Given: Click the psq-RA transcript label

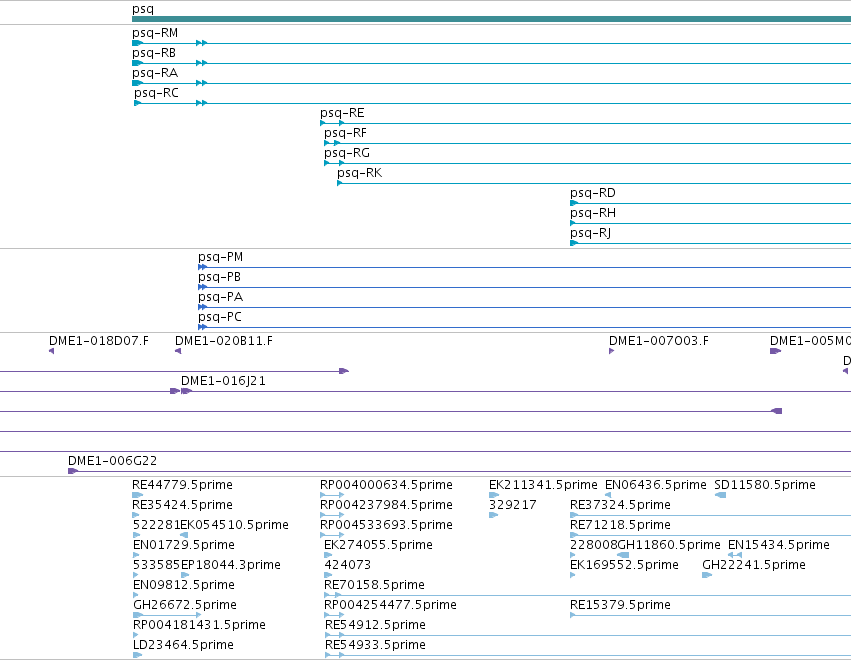Looking at the screenshot, I should (155, 73).
